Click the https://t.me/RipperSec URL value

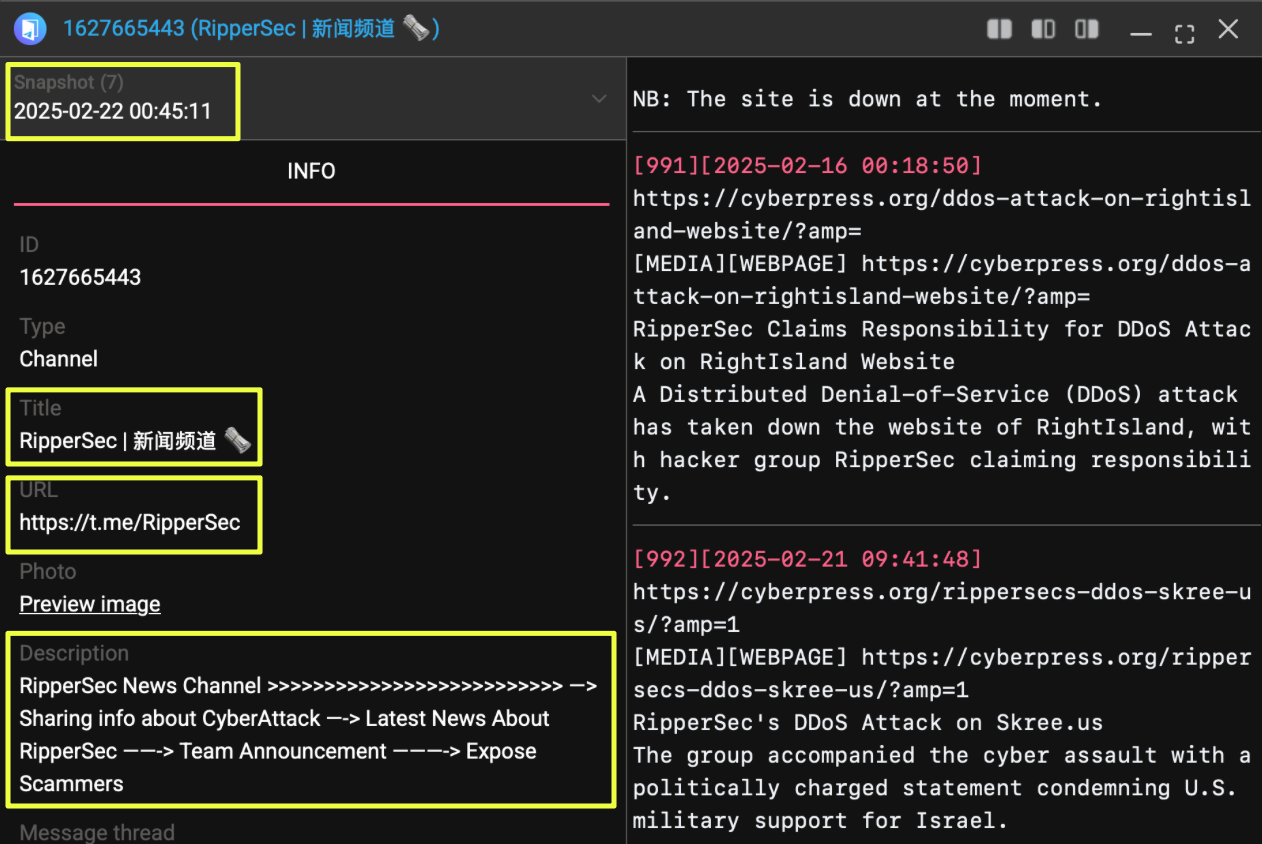tap(130, 522)
